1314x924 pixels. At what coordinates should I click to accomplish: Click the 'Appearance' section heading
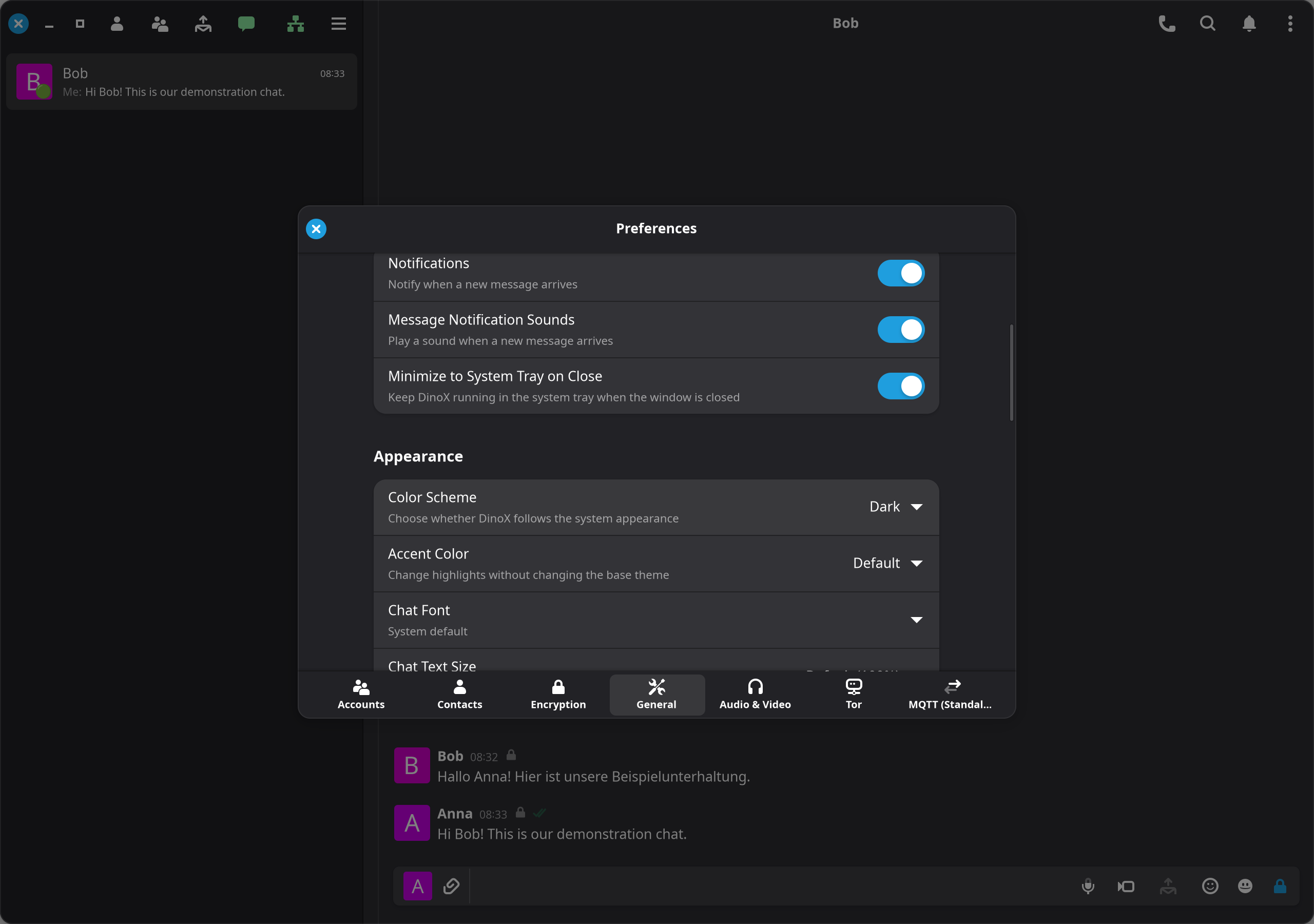pos(418,456)
